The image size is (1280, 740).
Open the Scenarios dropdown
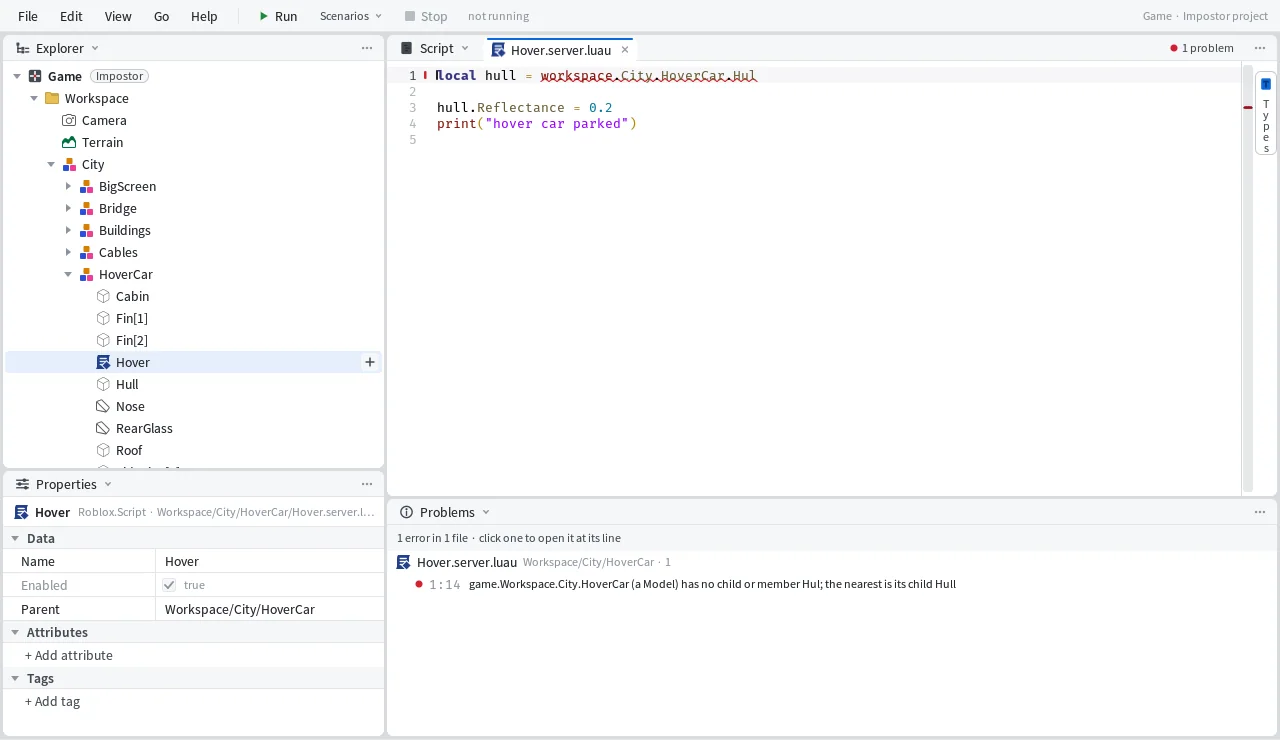pos(351,16)
